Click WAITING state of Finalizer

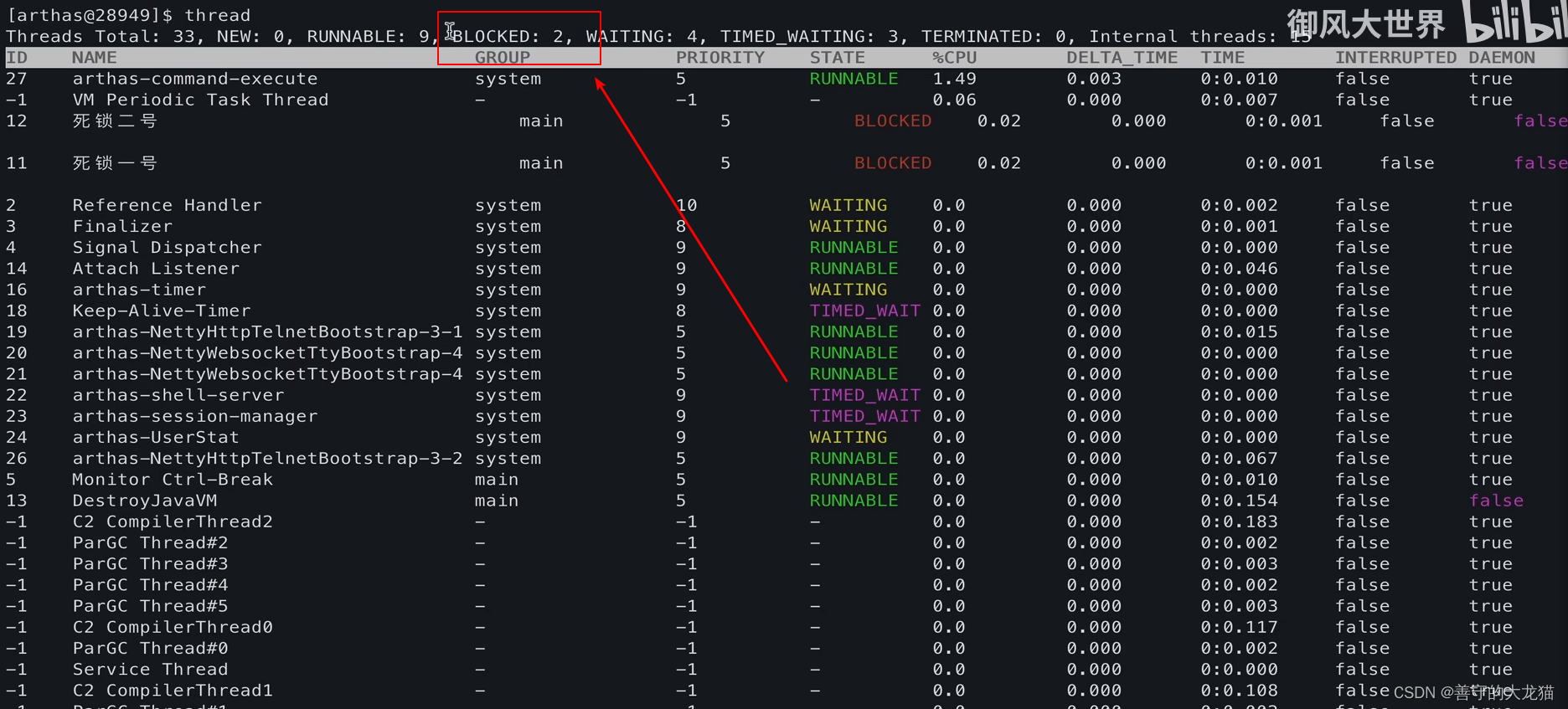[848, 226]
